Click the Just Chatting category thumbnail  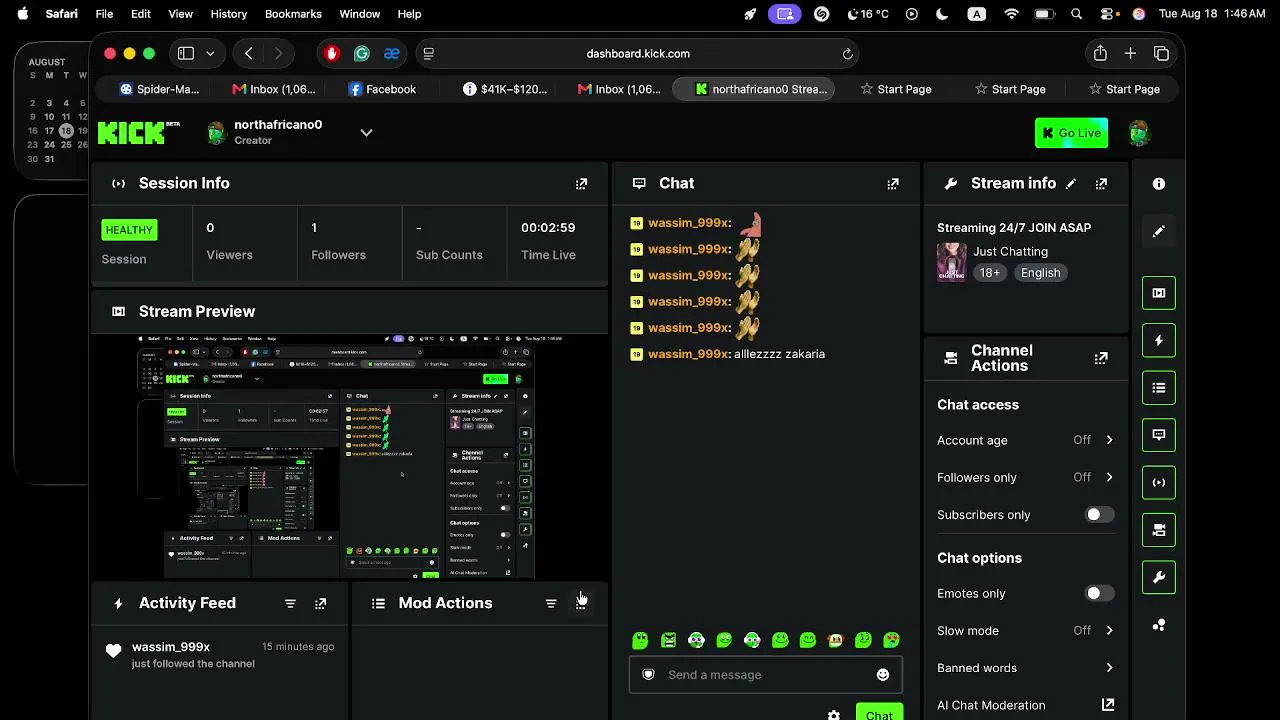click(x=951, y=262)
